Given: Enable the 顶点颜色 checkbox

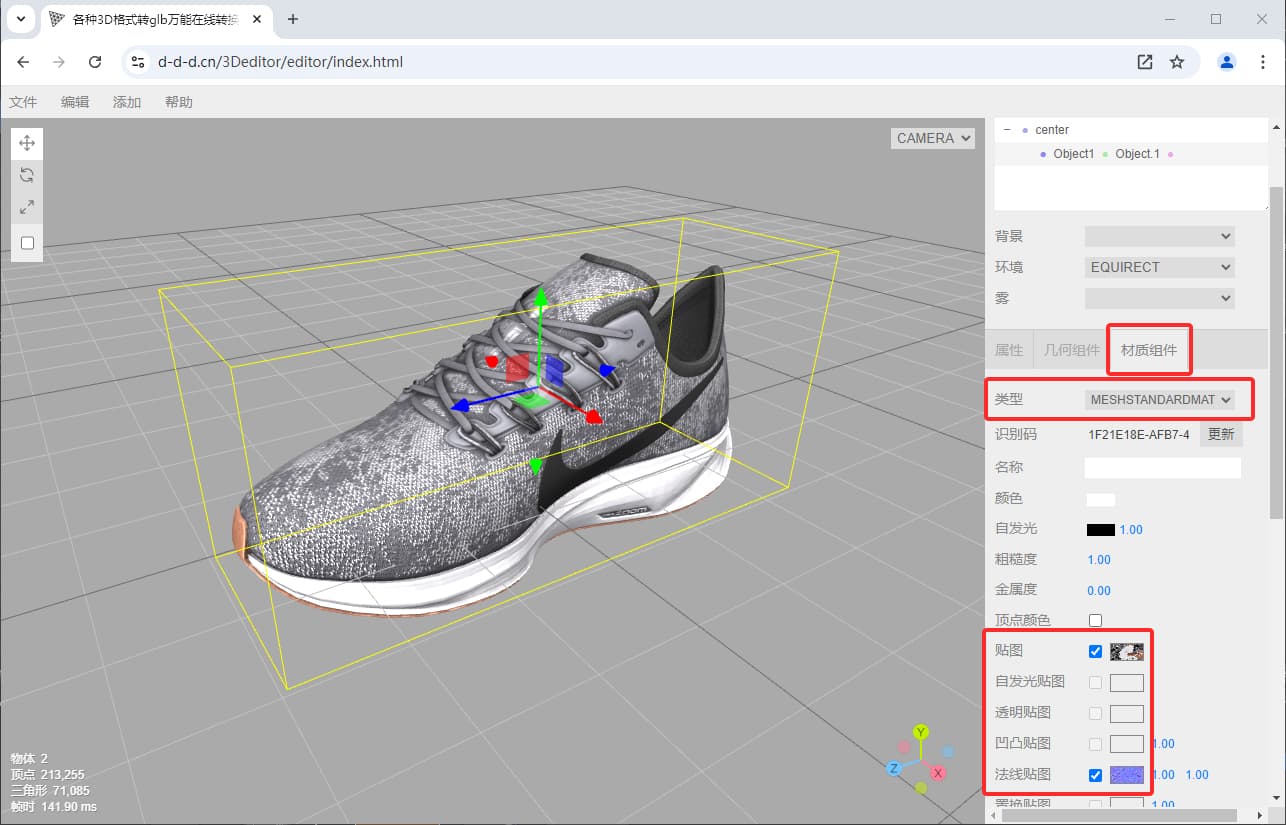Looking at the screenshot, I should point(1096,620).
